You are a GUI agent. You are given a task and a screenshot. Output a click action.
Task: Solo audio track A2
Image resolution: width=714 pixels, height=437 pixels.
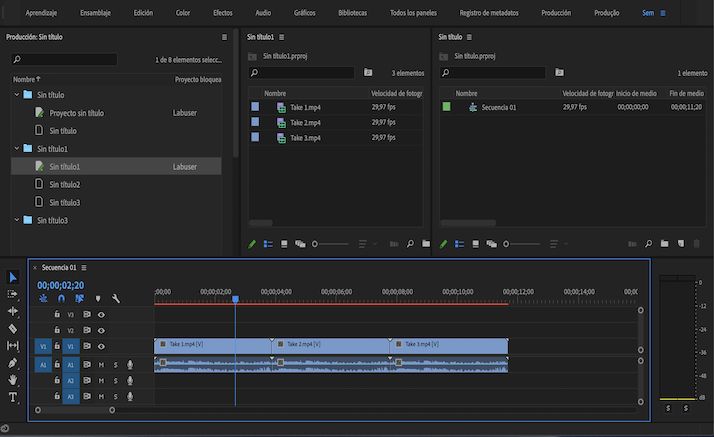(x=116, y=381)
